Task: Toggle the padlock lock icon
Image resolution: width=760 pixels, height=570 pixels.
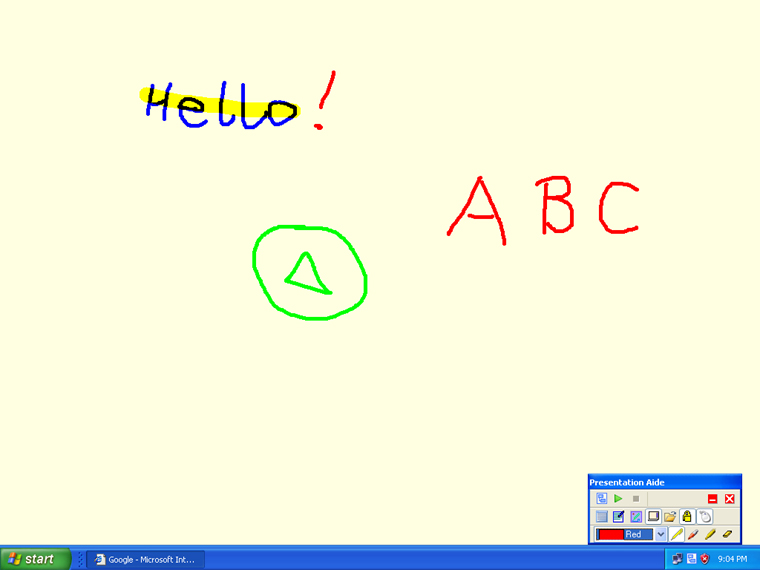Action: click(687, 517)
